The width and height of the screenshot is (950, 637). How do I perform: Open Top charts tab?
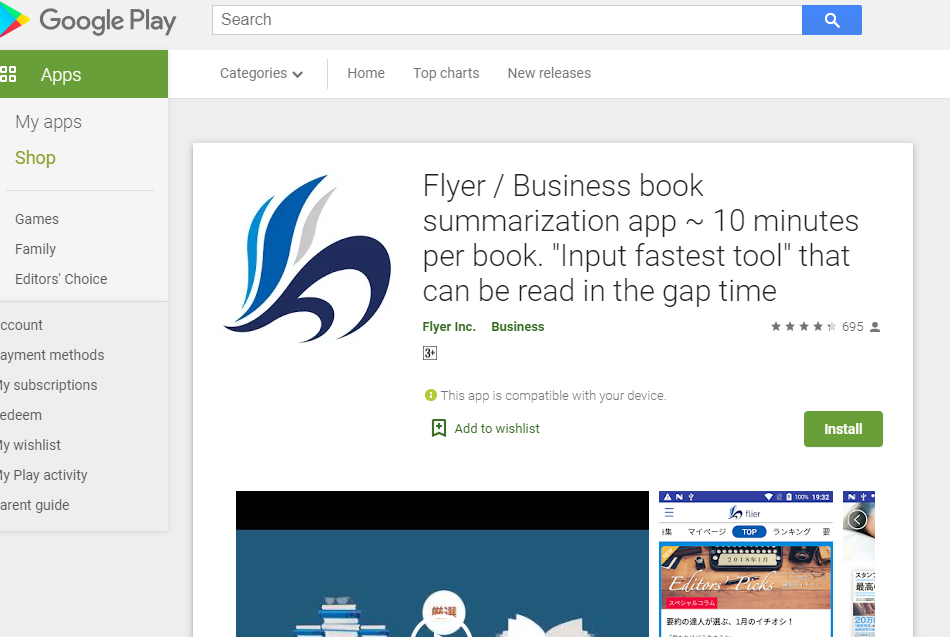[446, 73]
